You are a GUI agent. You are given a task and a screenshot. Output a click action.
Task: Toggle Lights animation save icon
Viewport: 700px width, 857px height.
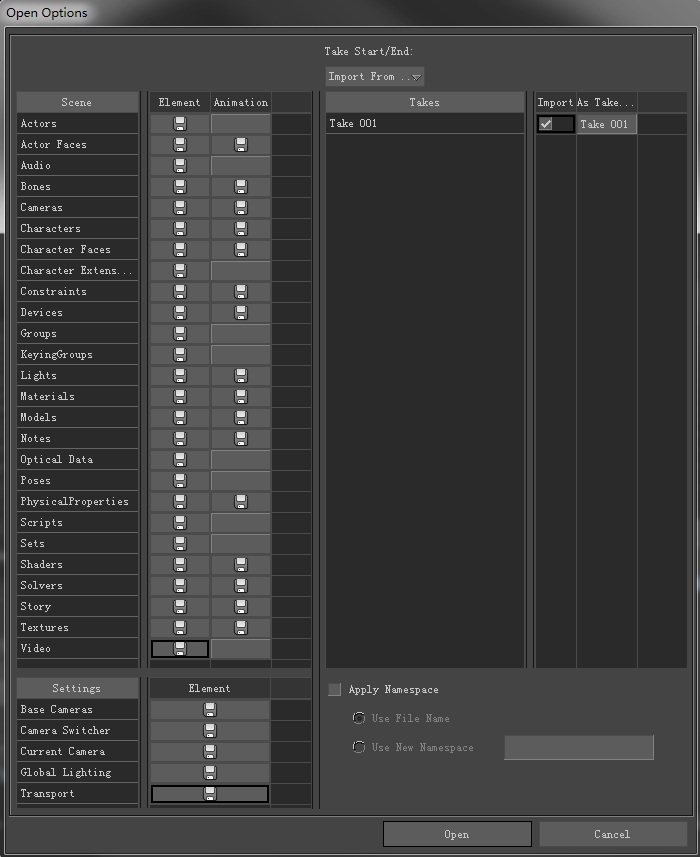240,375
